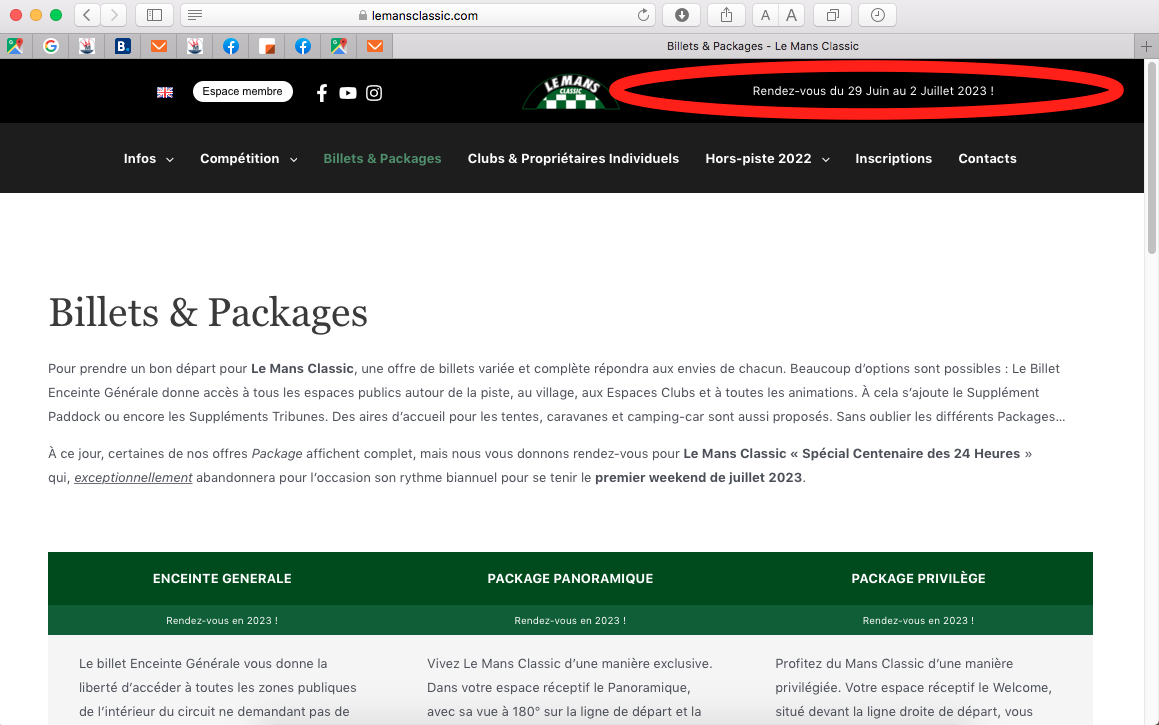The image size is (1159, 725).
Task: Open the Contacts page link
Action: click(987, 158)
